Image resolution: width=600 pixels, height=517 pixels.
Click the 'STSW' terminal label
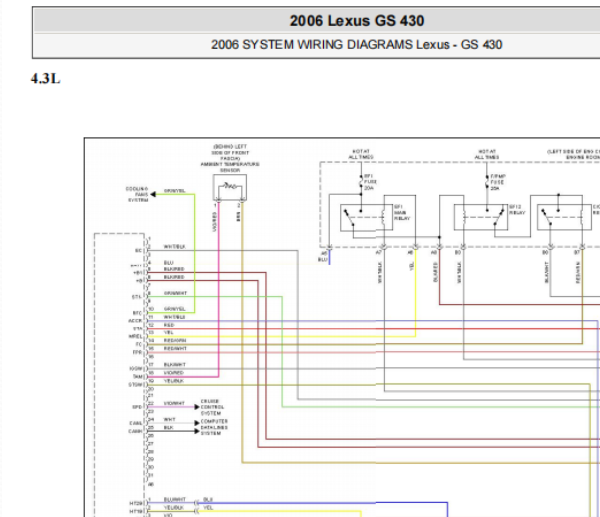135,385
